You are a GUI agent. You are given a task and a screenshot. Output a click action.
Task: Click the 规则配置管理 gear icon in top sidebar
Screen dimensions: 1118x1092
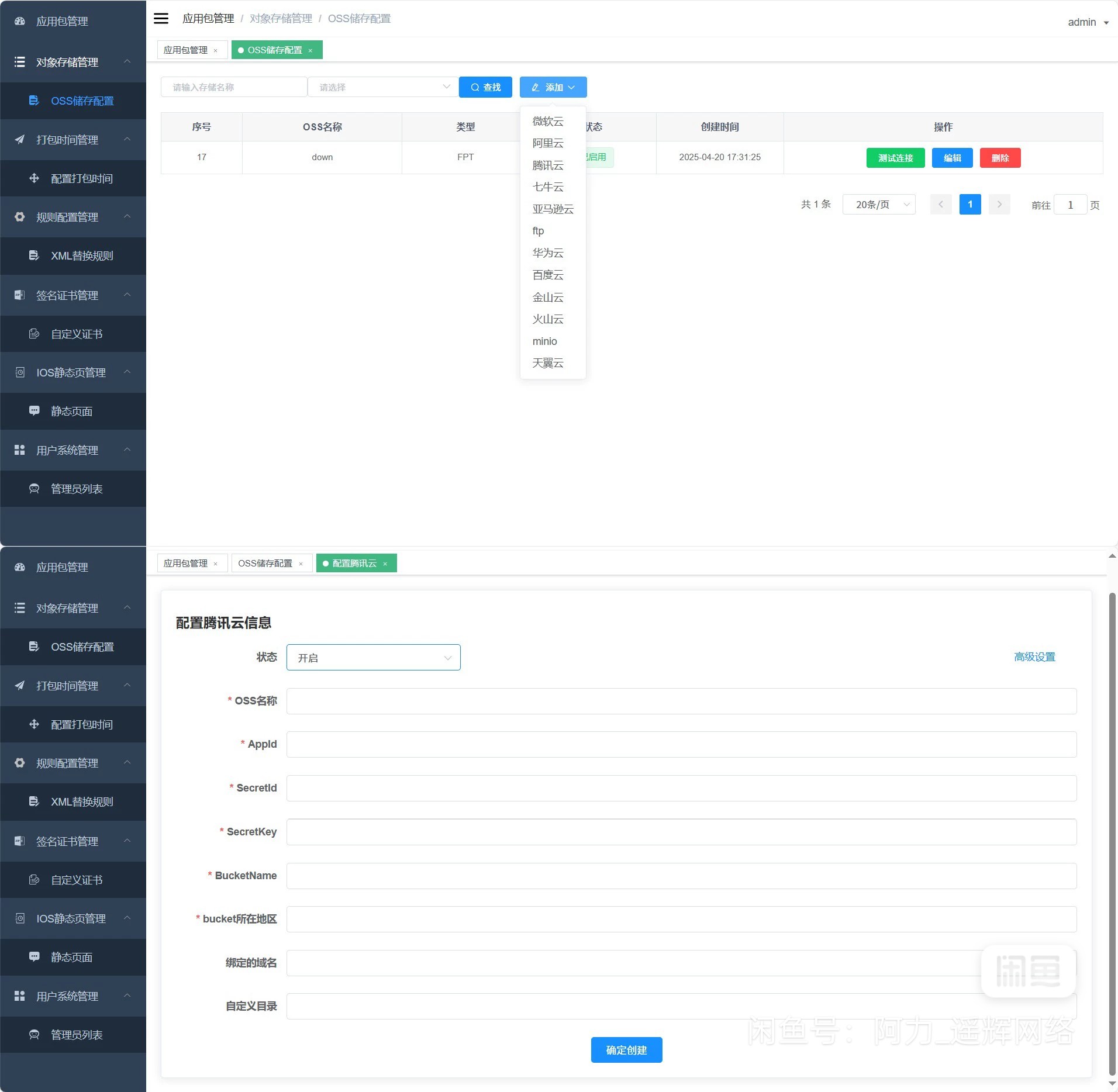coord(20,217)
